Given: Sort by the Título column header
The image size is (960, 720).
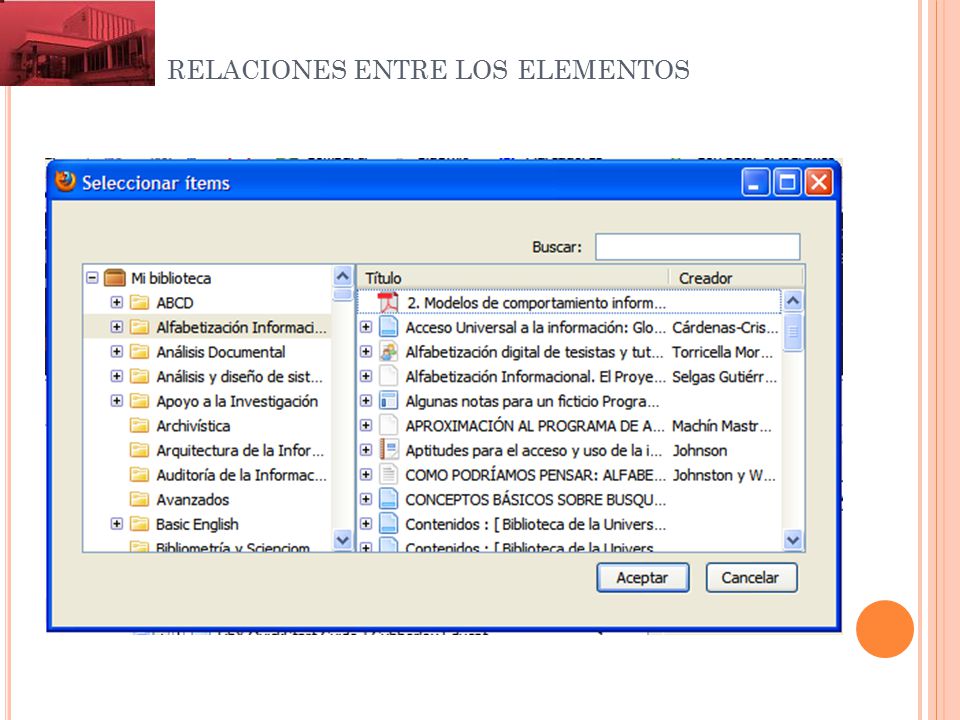Looking at the screenshot, I should (513, 278).
